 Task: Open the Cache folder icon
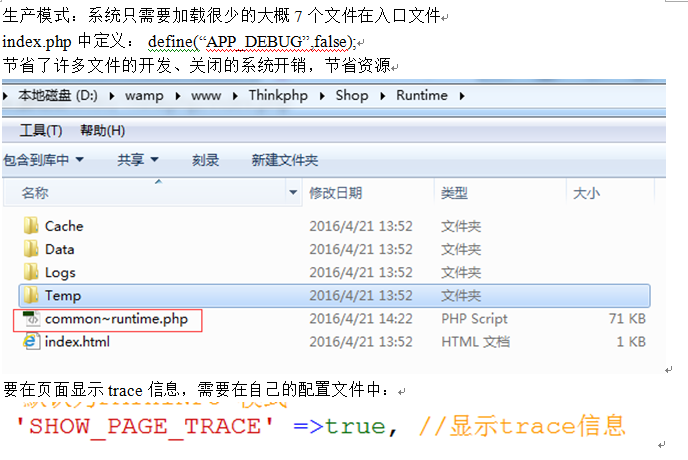point(31,226)
